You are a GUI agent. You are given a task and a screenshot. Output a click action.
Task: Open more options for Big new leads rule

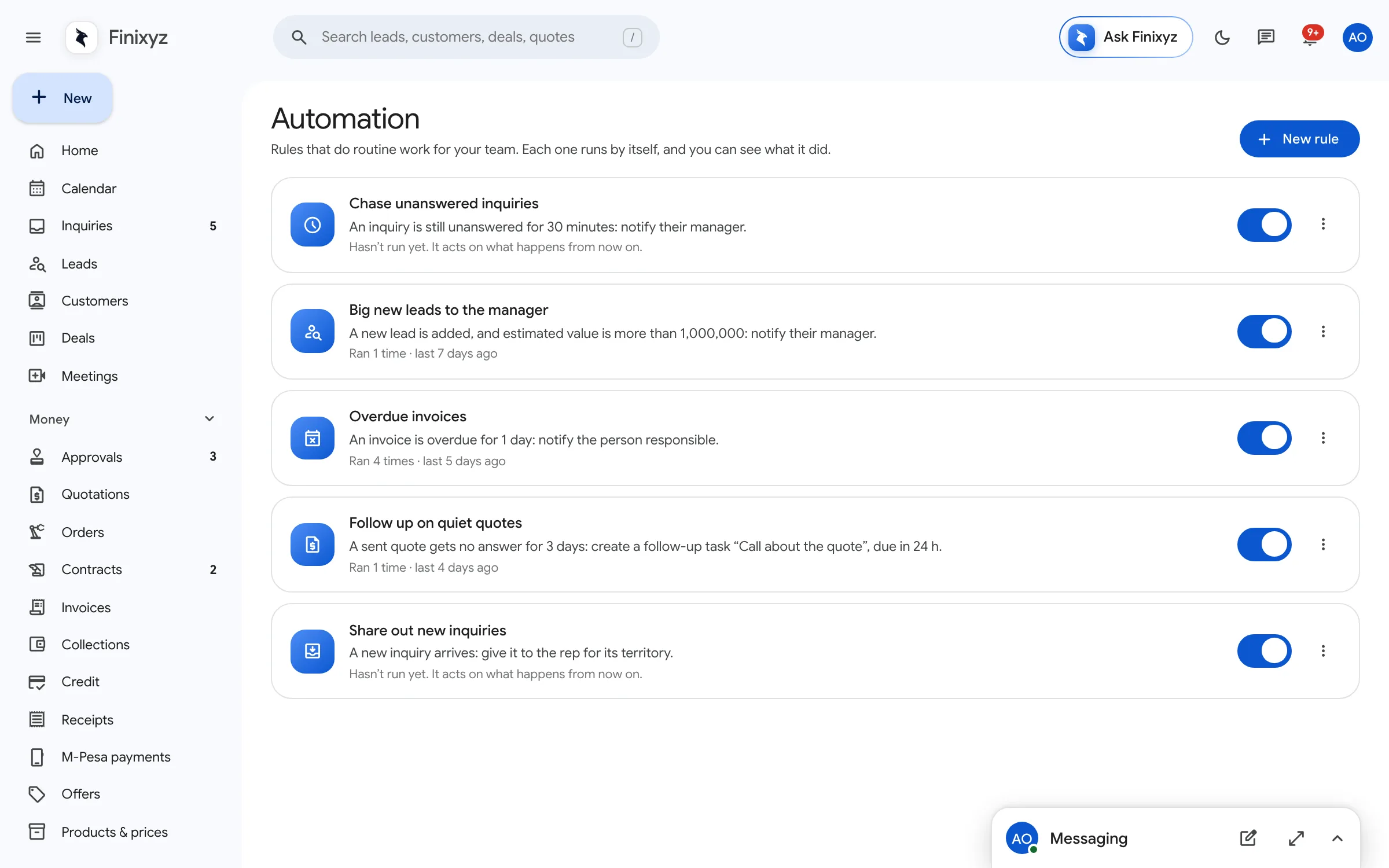1323,331
